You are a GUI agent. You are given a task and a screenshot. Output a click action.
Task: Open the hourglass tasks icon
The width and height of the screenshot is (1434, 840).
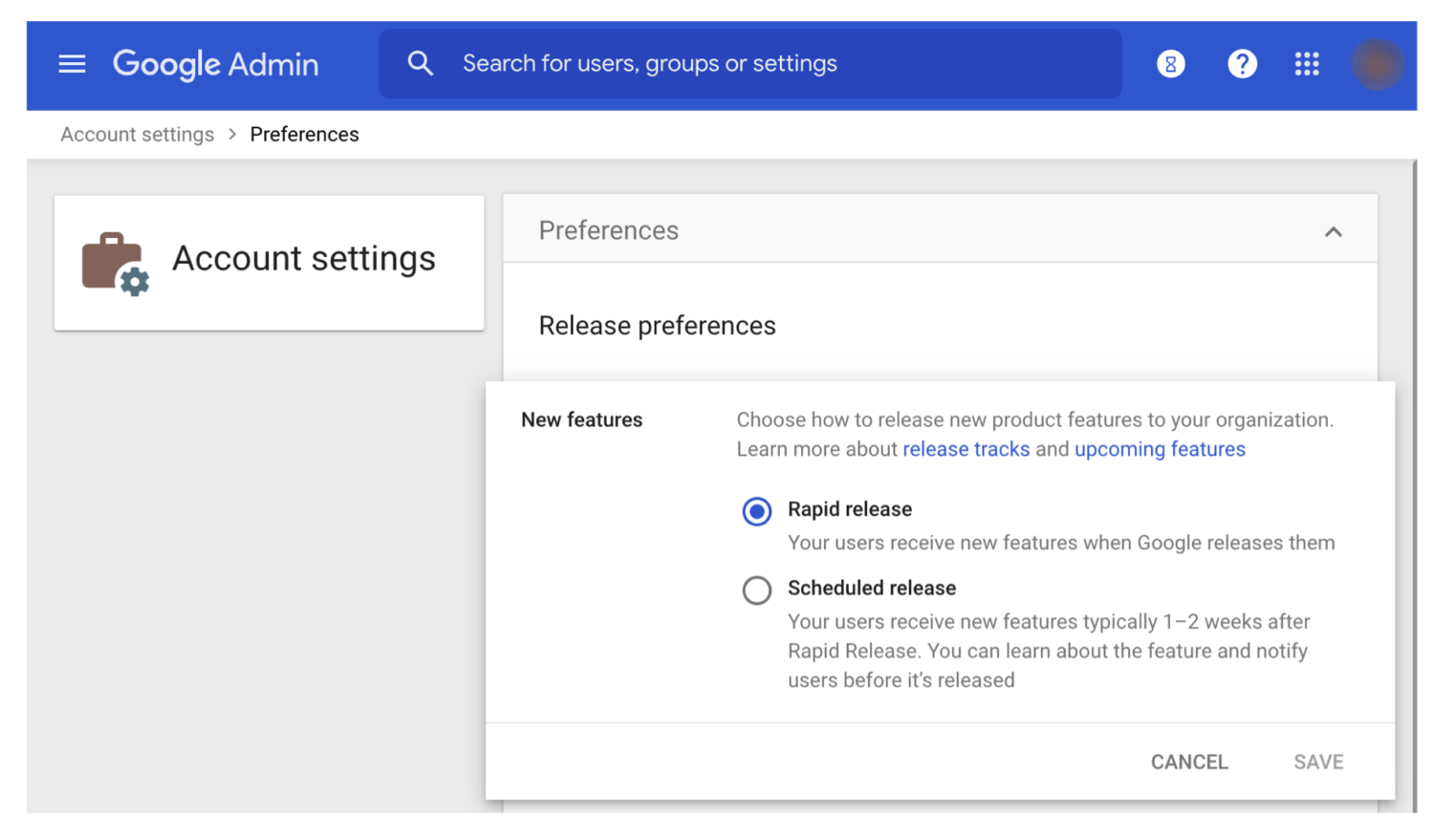pyautogui.click(x=1170, y=64)
